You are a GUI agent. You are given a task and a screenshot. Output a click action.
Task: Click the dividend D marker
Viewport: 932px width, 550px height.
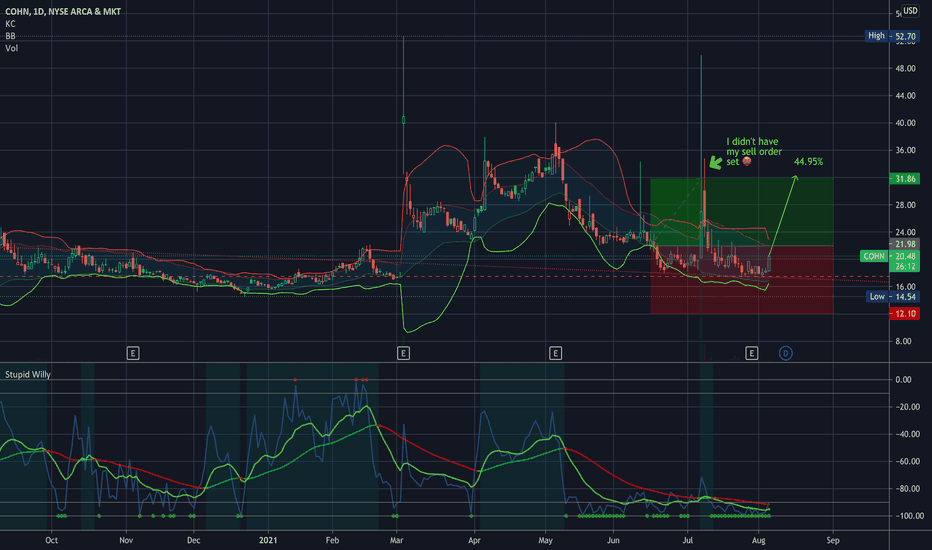point(786,354)
